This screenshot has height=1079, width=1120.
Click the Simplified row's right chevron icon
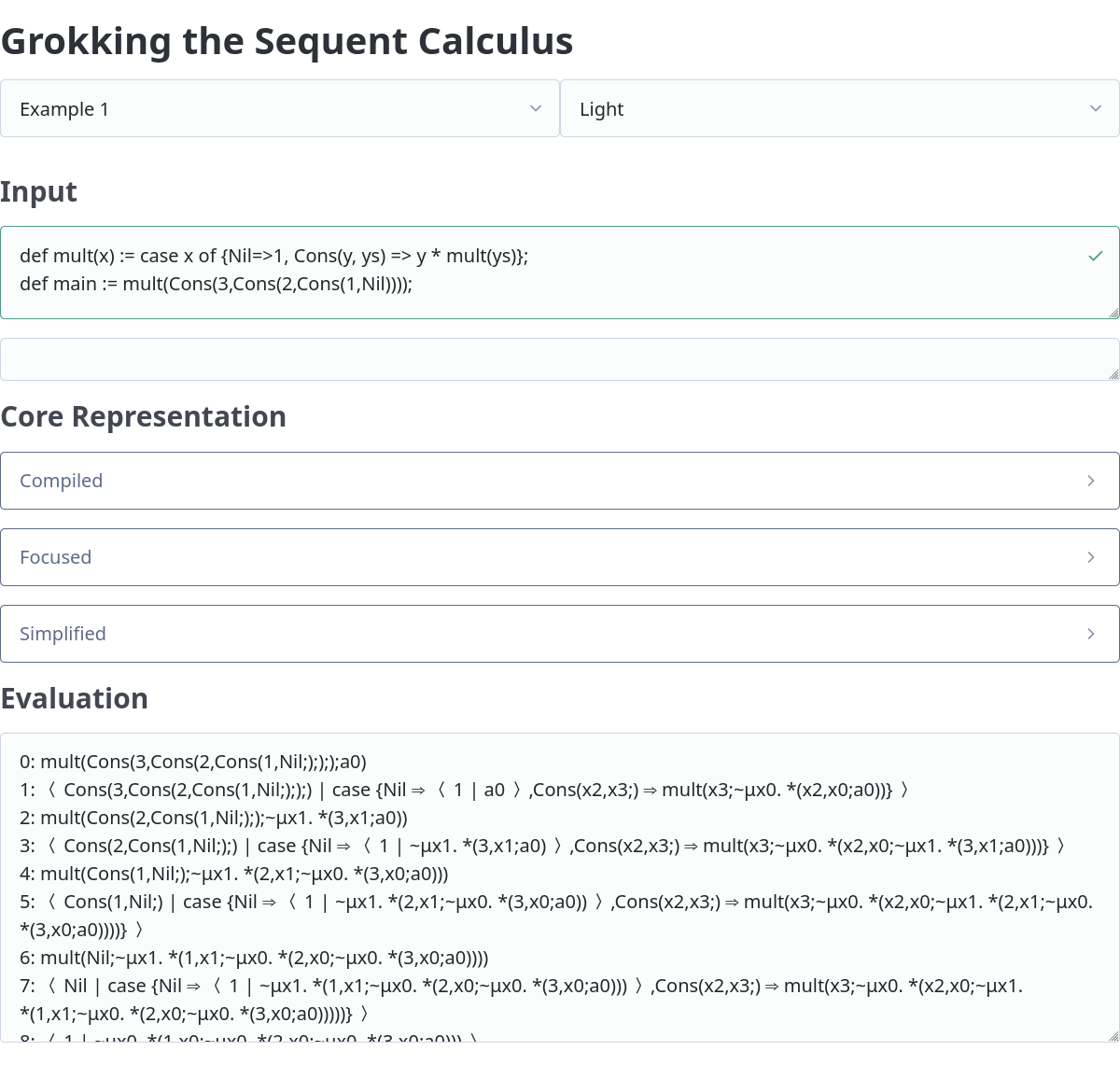[1091, 634]
